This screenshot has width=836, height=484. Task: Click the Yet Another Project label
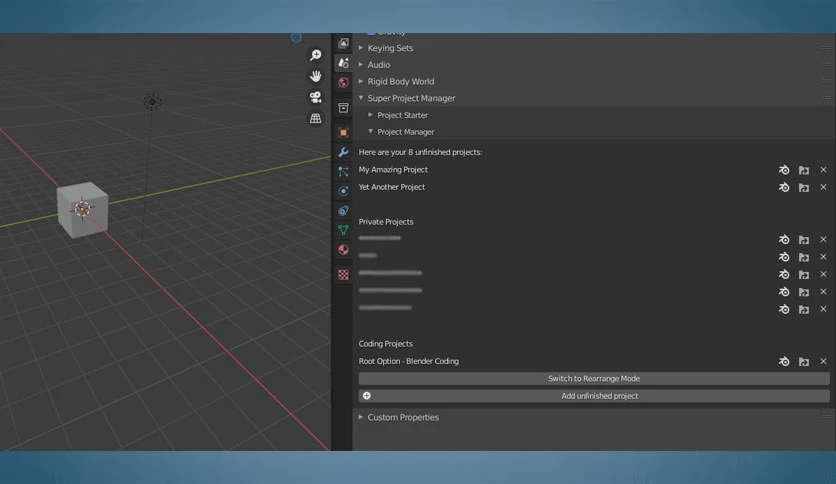click(391, 187)
